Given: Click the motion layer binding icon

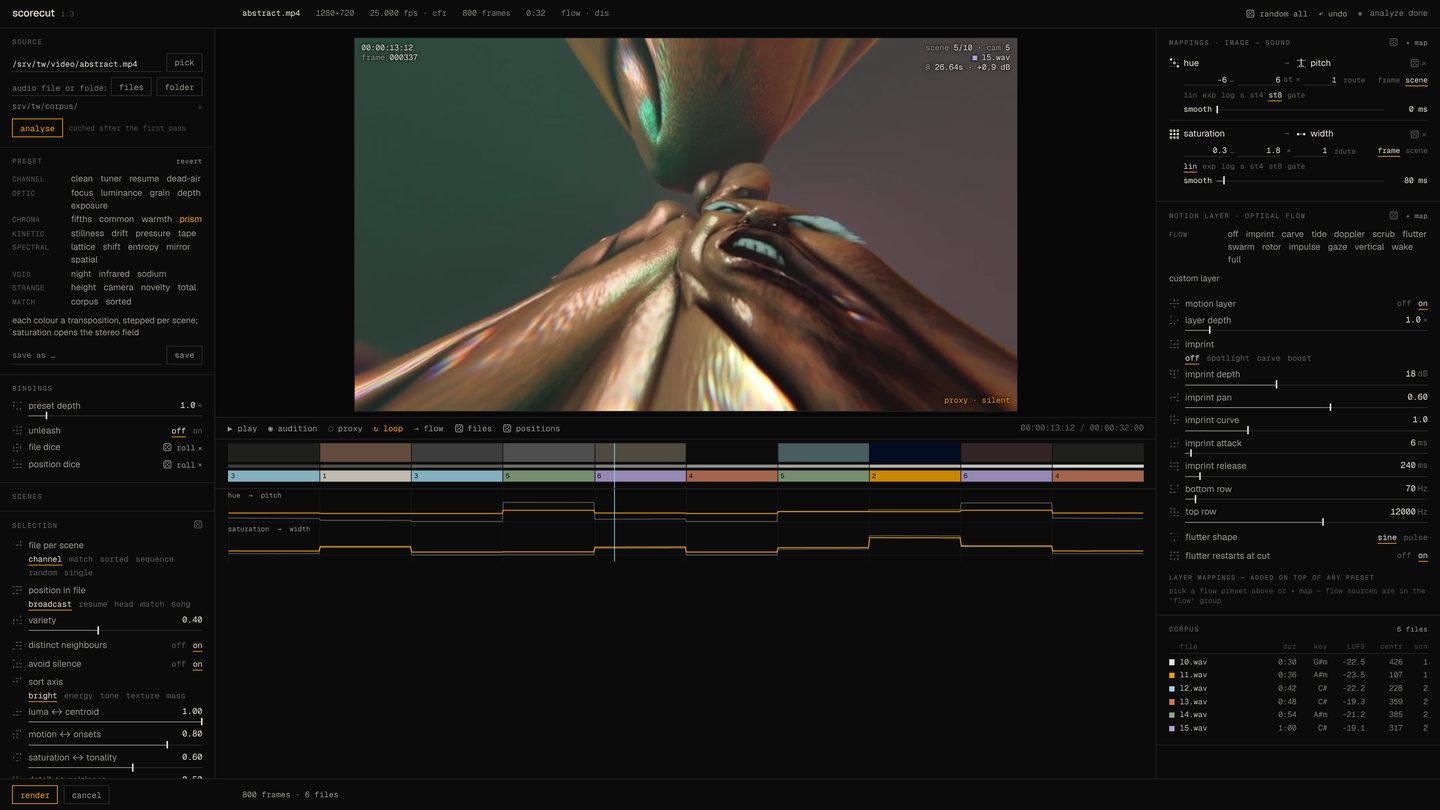Looking at the screenshot, I should point(1174,304).
